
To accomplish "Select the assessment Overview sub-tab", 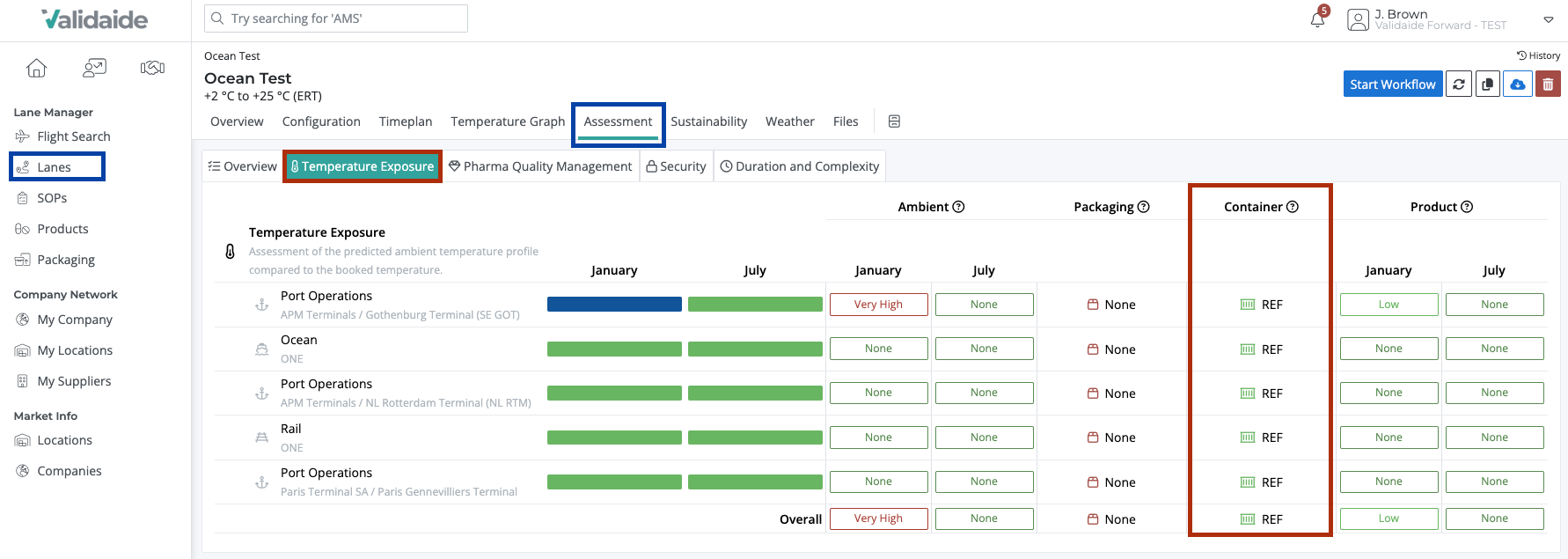I will [242, 166].
